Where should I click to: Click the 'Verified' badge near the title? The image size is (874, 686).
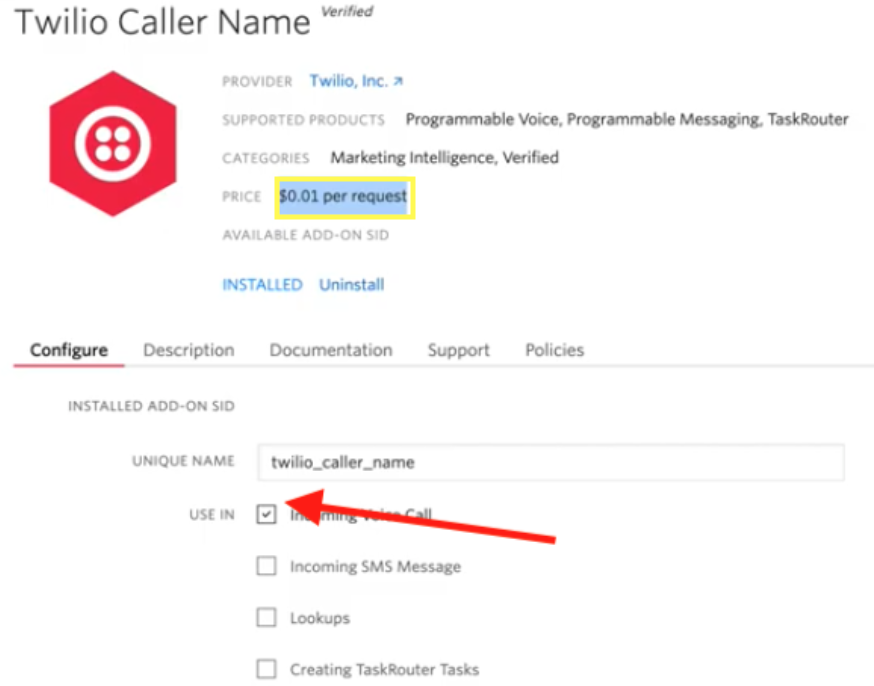point(347,11)
